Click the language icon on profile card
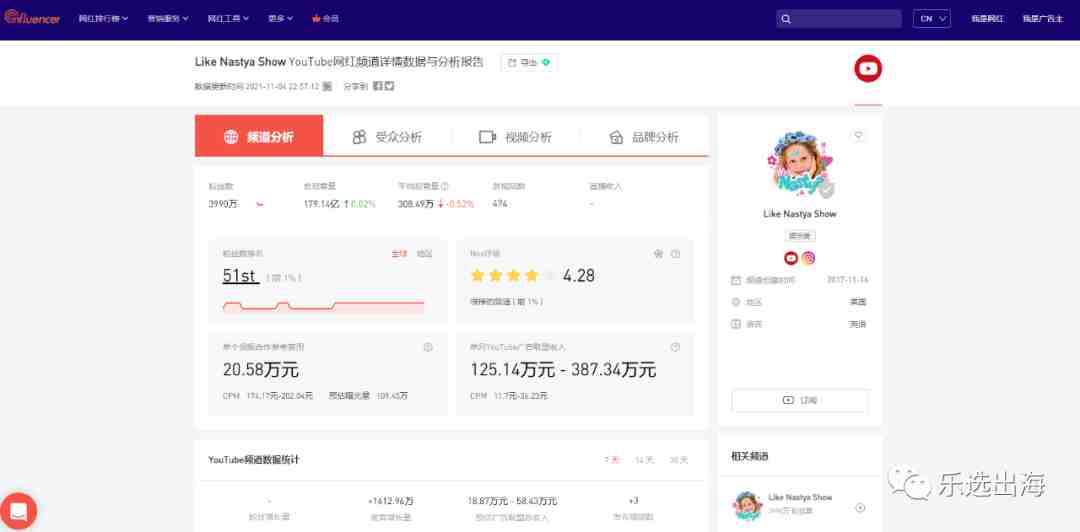The image size is (1080, 532). pyautogui.click(x=736, y=324)
